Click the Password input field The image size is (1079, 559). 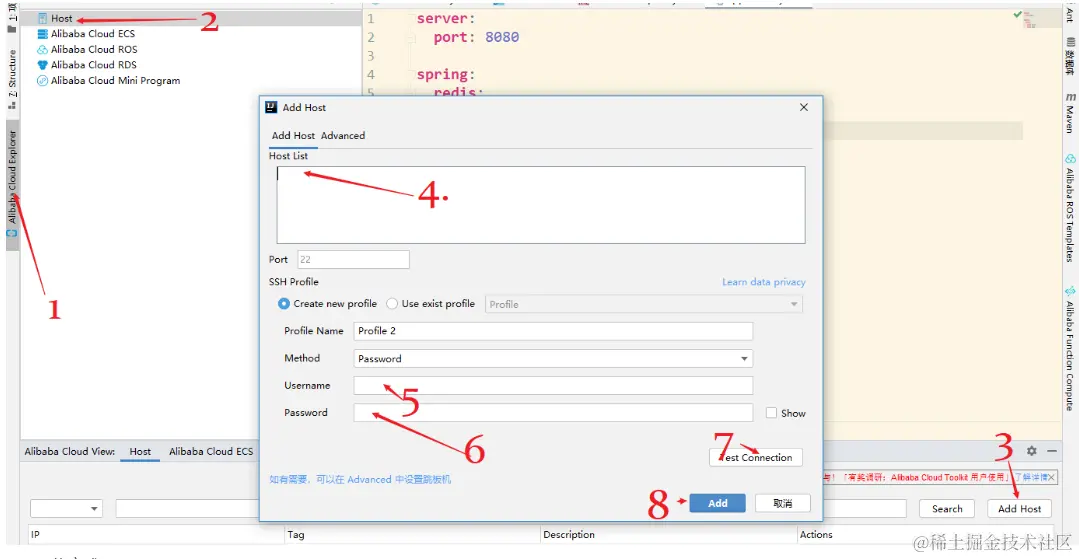point(553,412)
